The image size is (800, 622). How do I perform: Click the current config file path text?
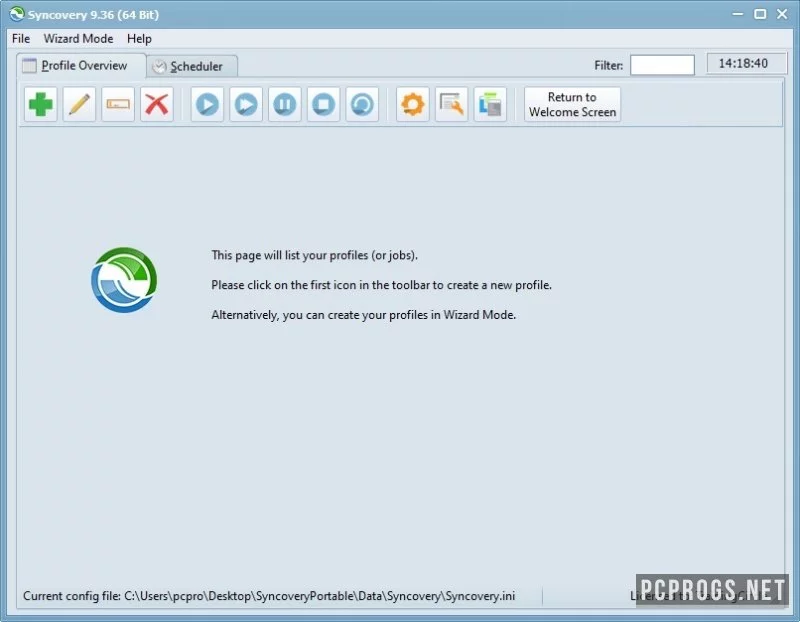tap(269, 596)
